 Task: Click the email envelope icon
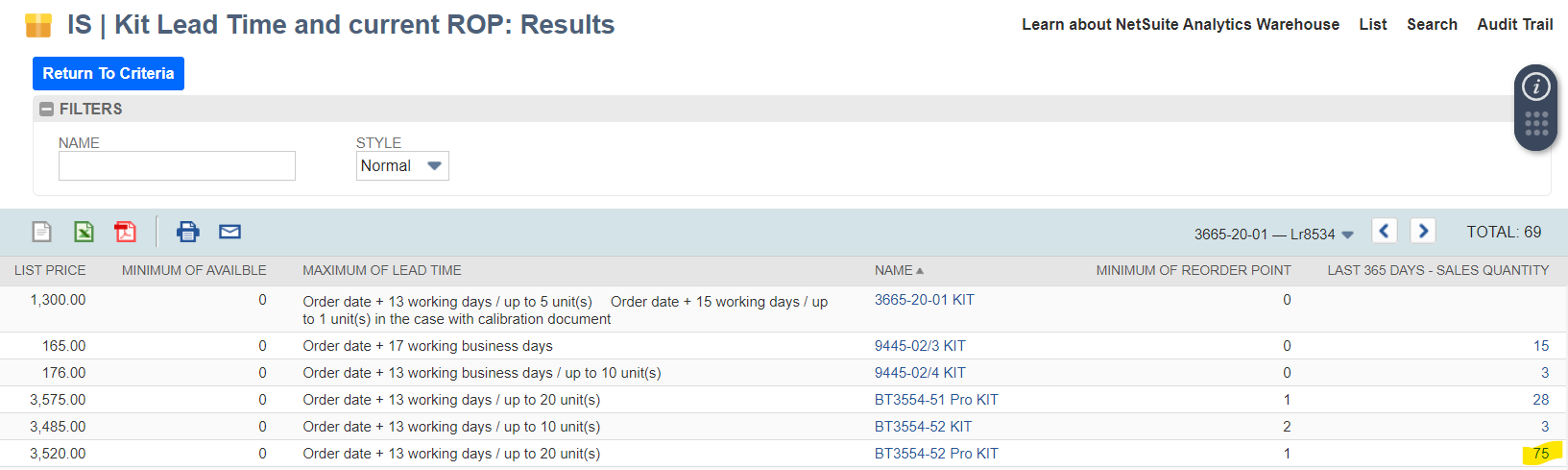pyautogui.click(x=229, y=232)
